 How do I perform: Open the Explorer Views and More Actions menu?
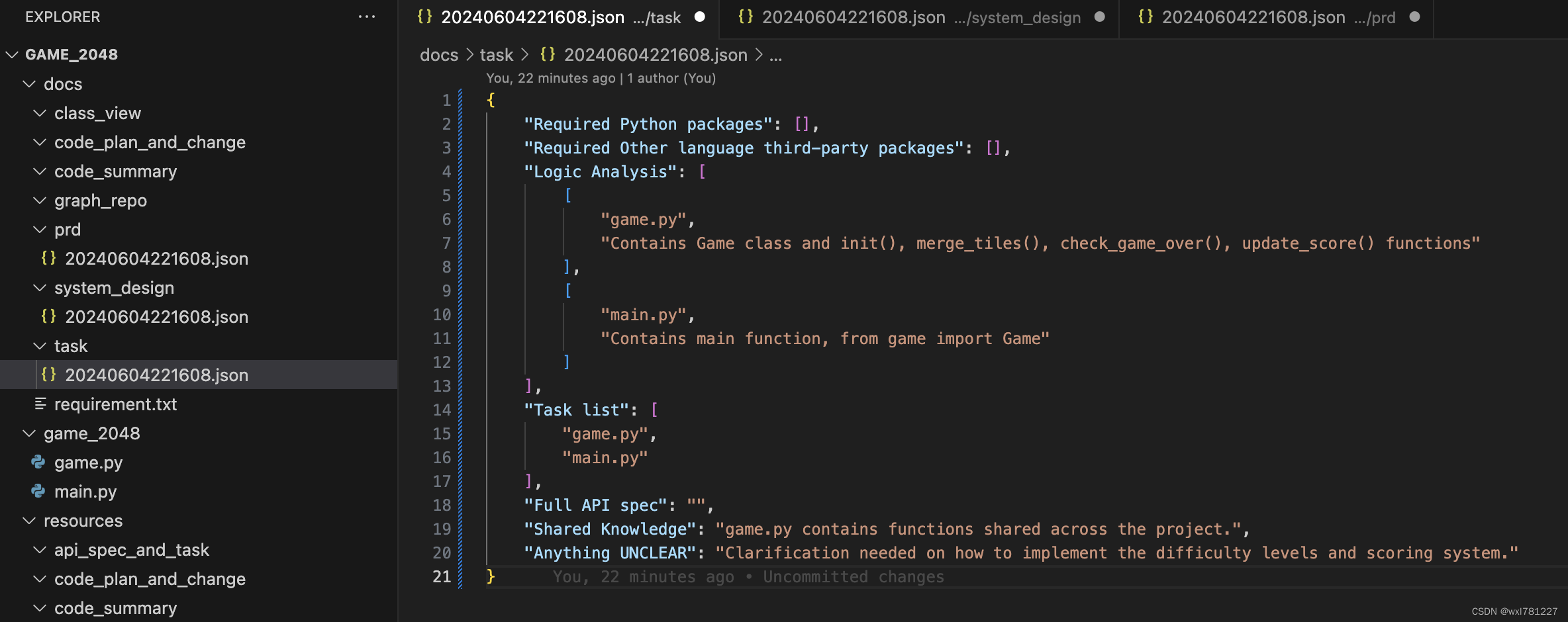[x=367, y=17]
